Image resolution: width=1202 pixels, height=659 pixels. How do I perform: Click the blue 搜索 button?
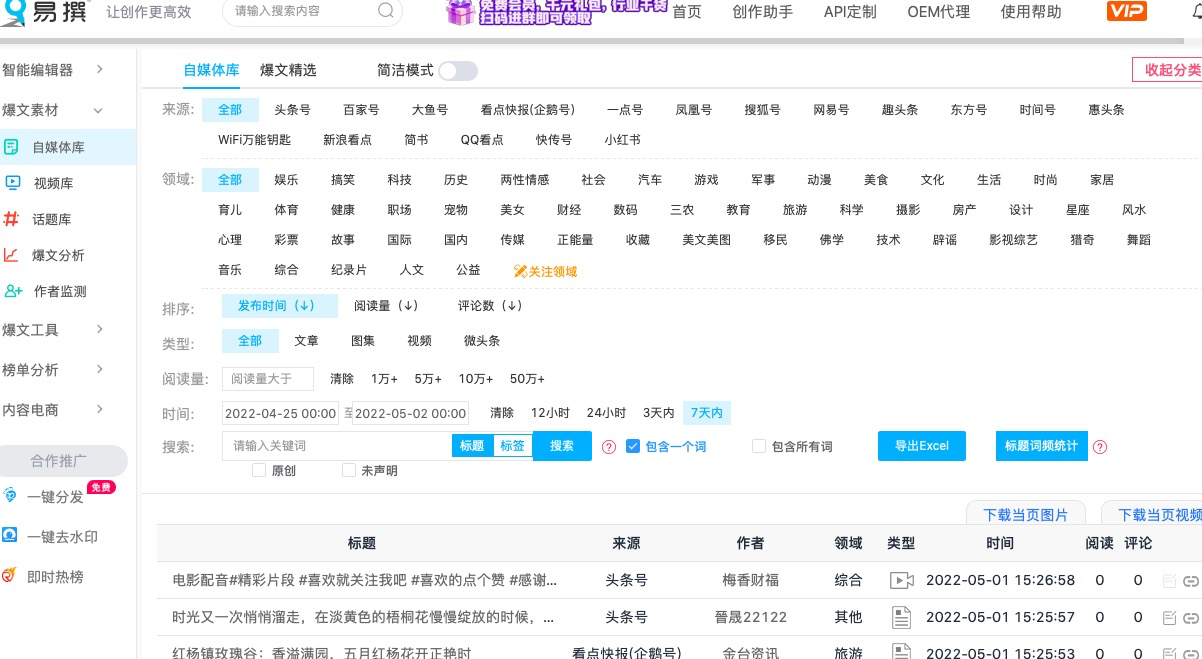tap(562, 446)
